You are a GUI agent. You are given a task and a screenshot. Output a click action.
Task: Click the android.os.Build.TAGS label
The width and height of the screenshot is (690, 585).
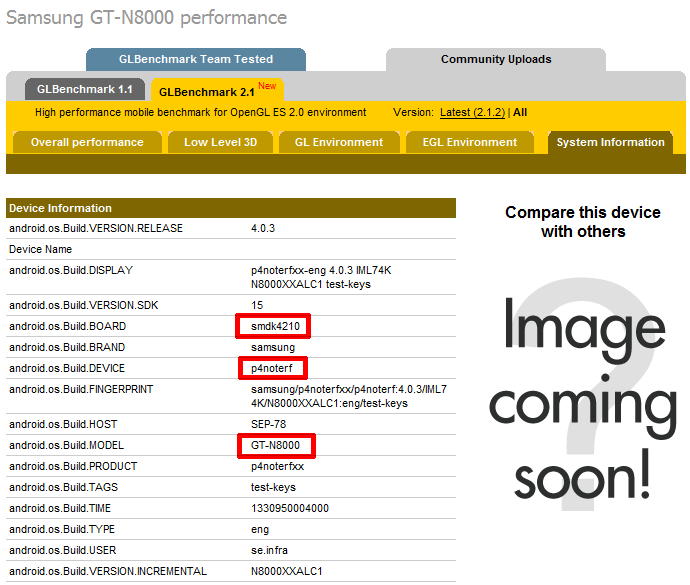(x=63, y=488)
